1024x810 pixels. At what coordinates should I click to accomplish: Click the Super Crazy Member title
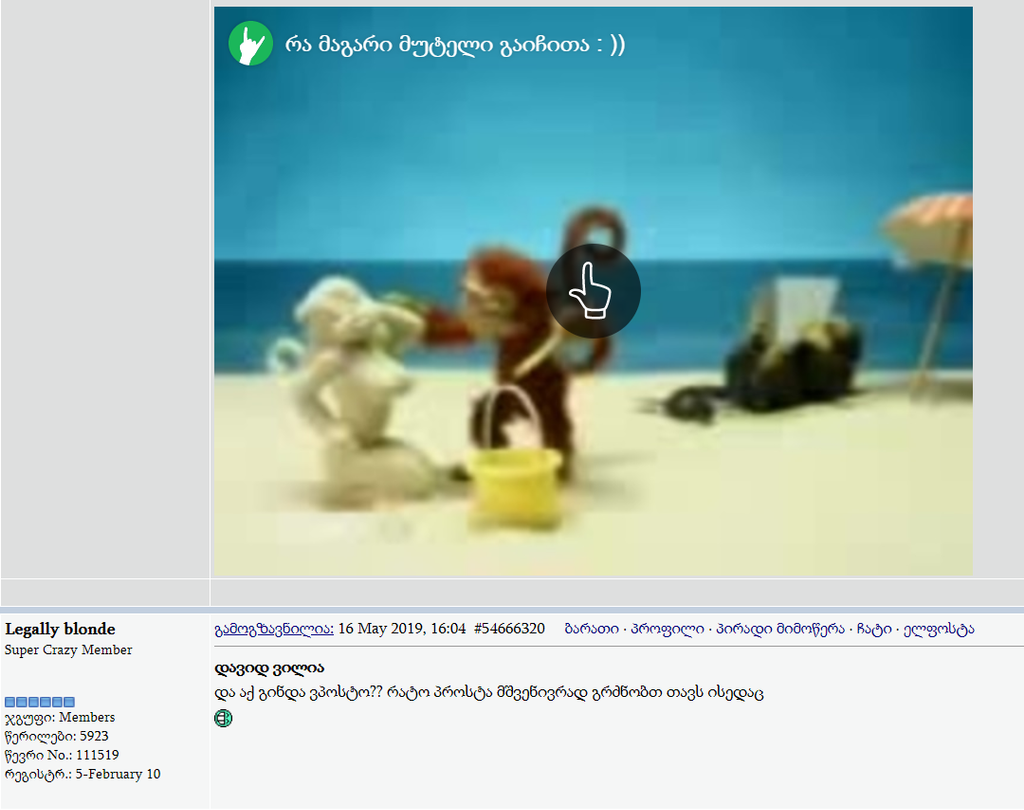(69, 650)
